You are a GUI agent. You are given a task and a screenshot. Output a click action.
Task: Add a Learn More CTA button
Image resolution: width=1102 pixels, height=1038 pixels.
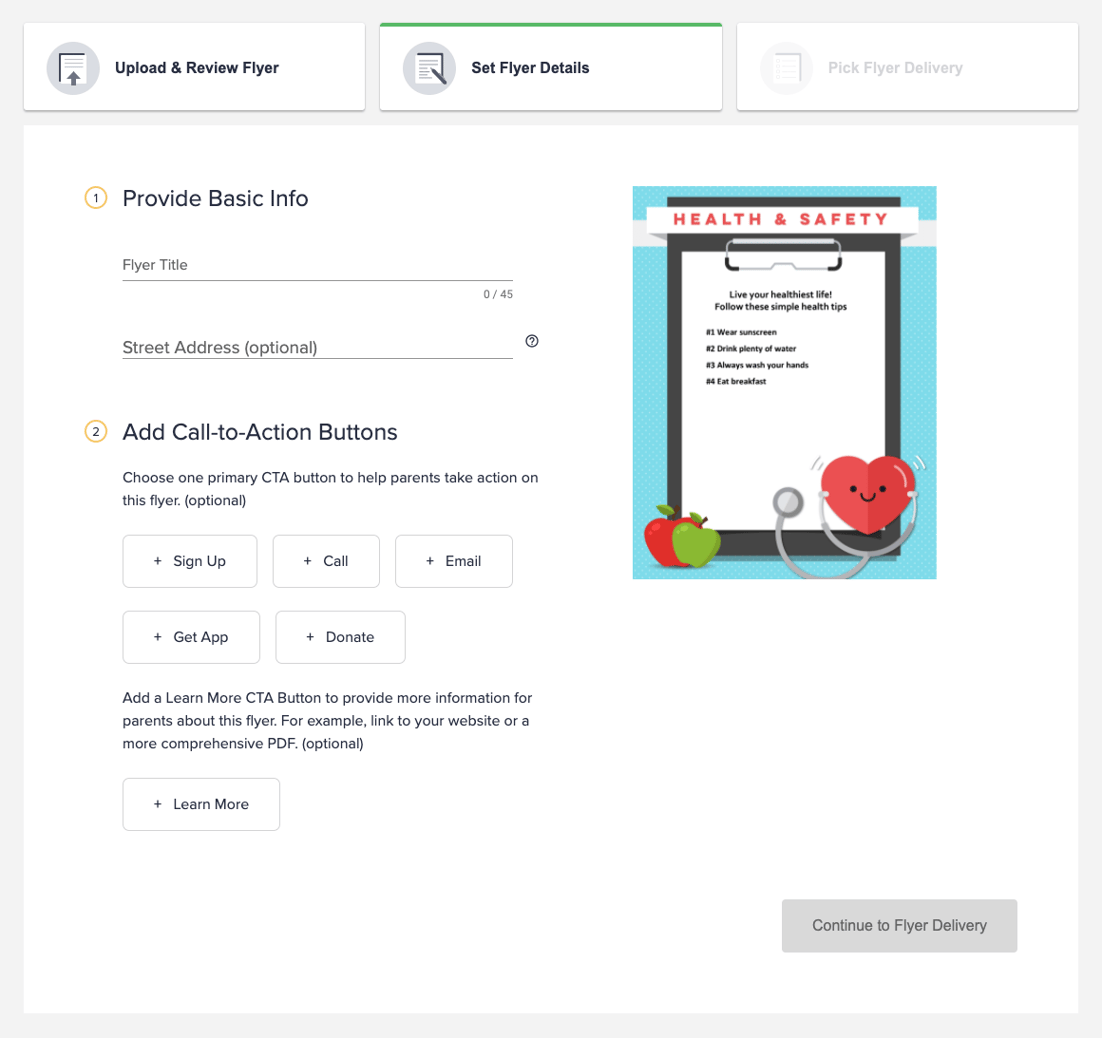point(201,804)
